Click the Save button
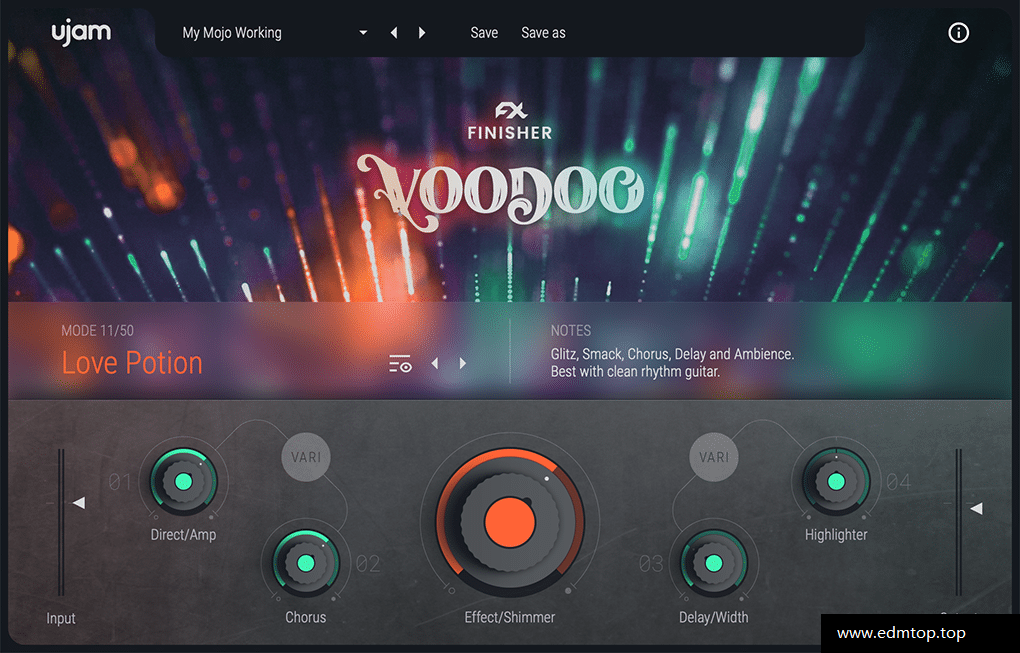This screenshot has width=1020, height=653. coord(484,32)
